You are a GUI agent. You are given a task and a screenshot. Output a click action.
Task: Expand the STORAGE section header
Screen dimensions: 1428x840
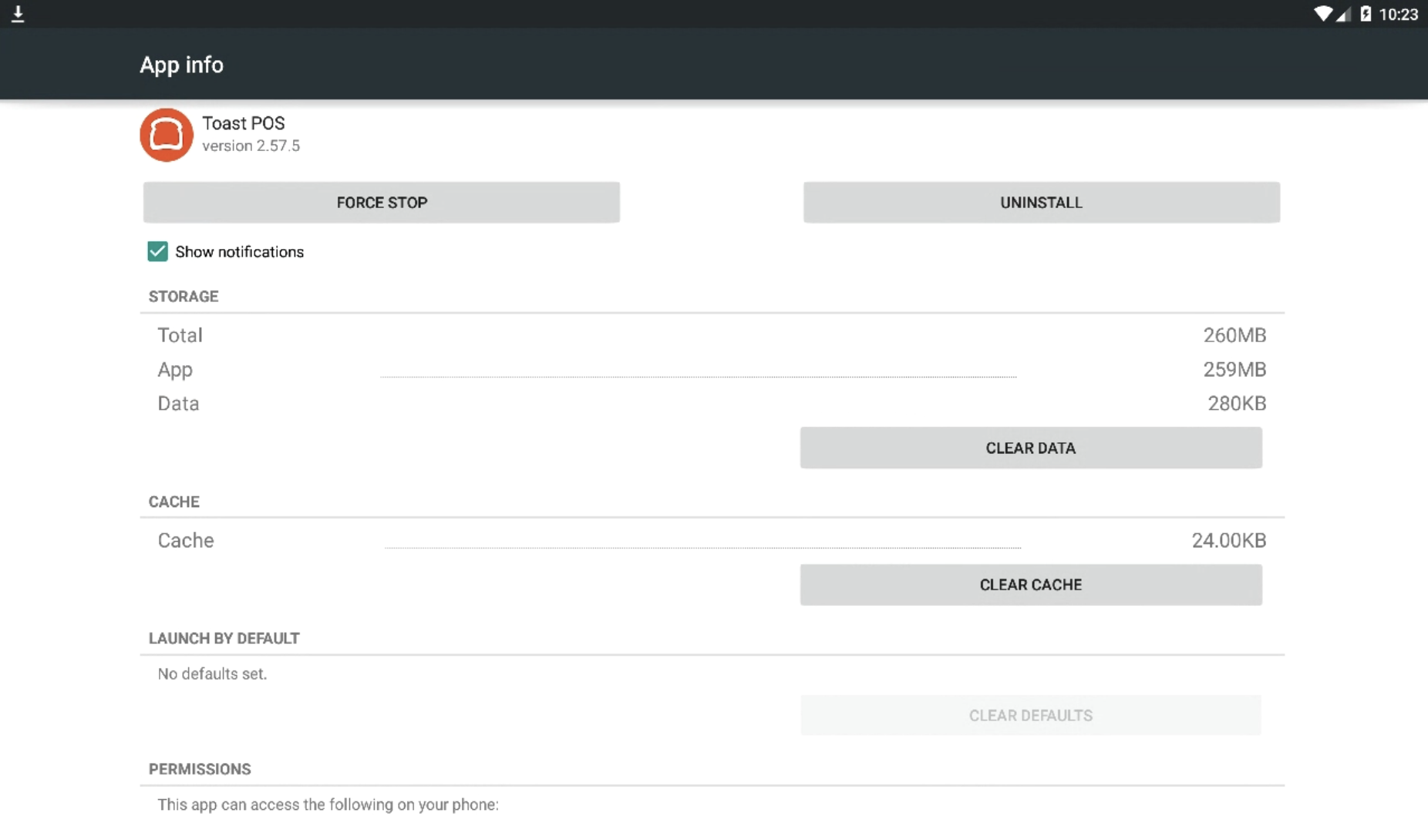click(x=183, y=296)
